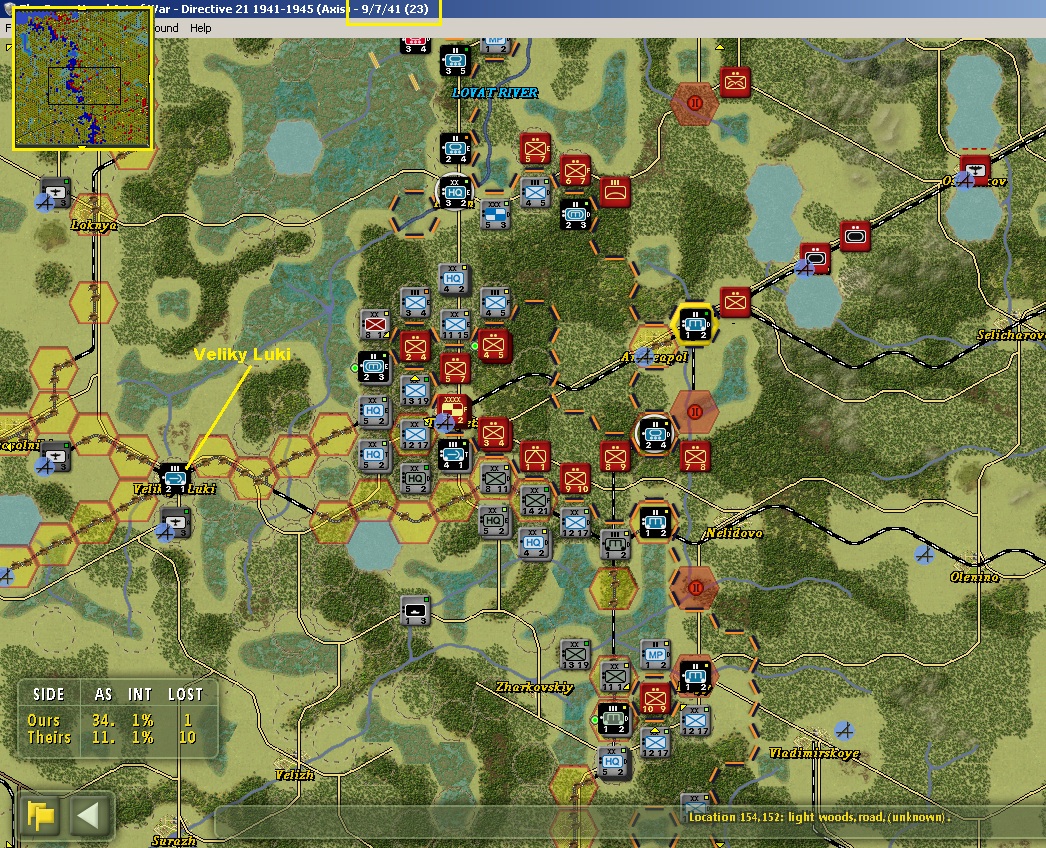Click the Loknya town label
The width and height of the screenshot is (1046, 848).
94,226
